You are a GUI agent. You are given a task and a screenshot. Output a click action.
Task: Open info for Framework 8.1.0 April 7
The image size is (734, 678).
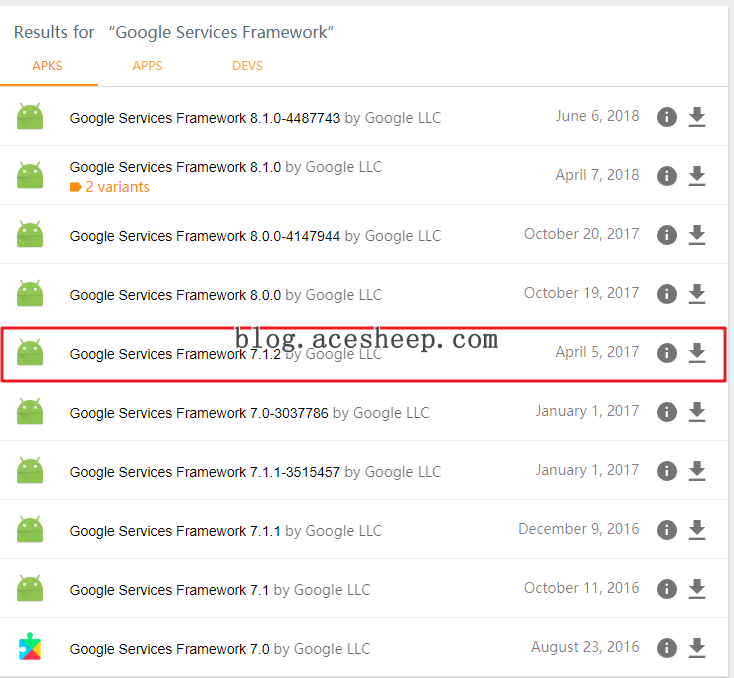667,176
